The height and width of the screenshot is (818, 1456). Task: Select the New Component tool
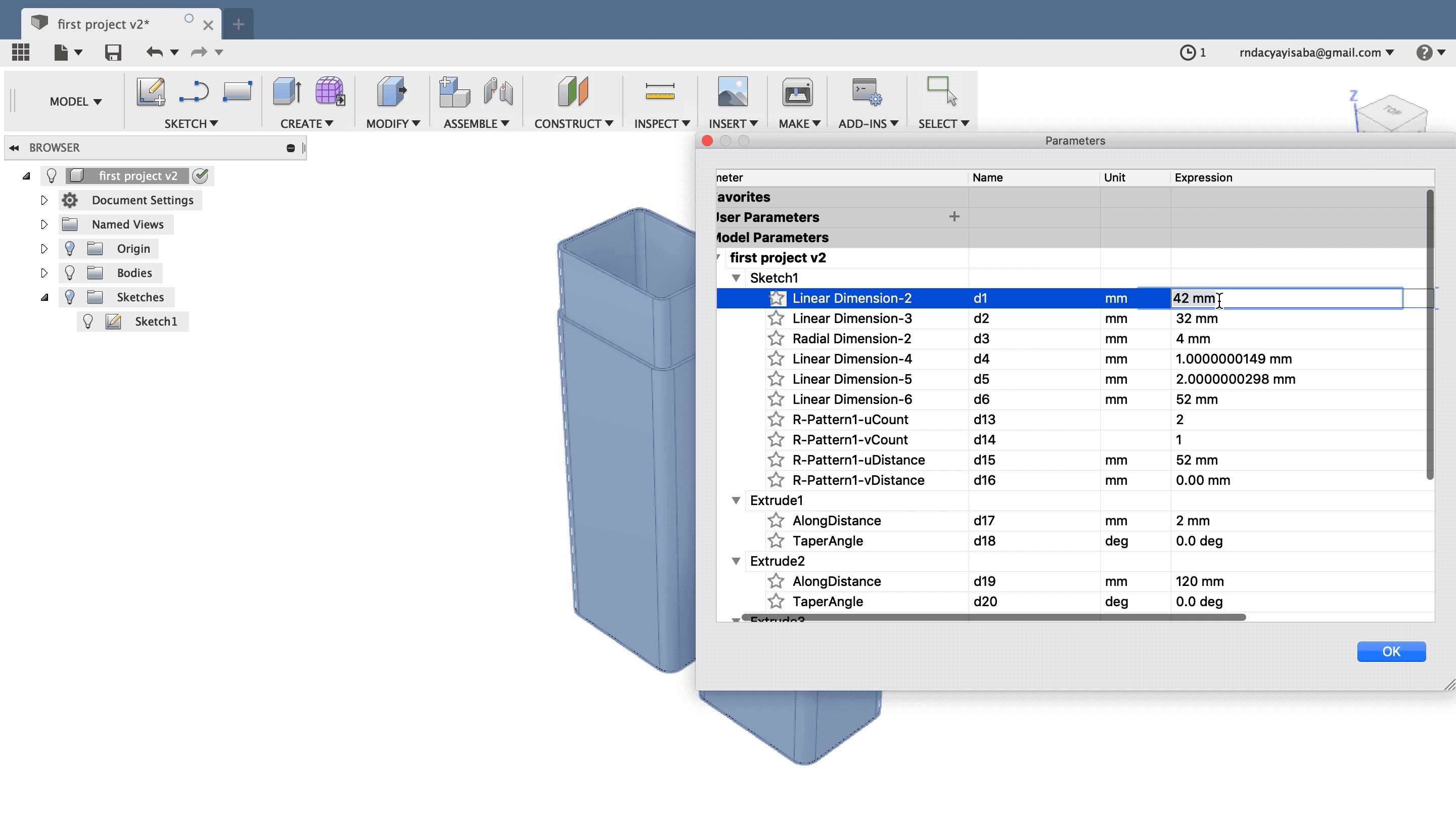[x=454, y=92]
